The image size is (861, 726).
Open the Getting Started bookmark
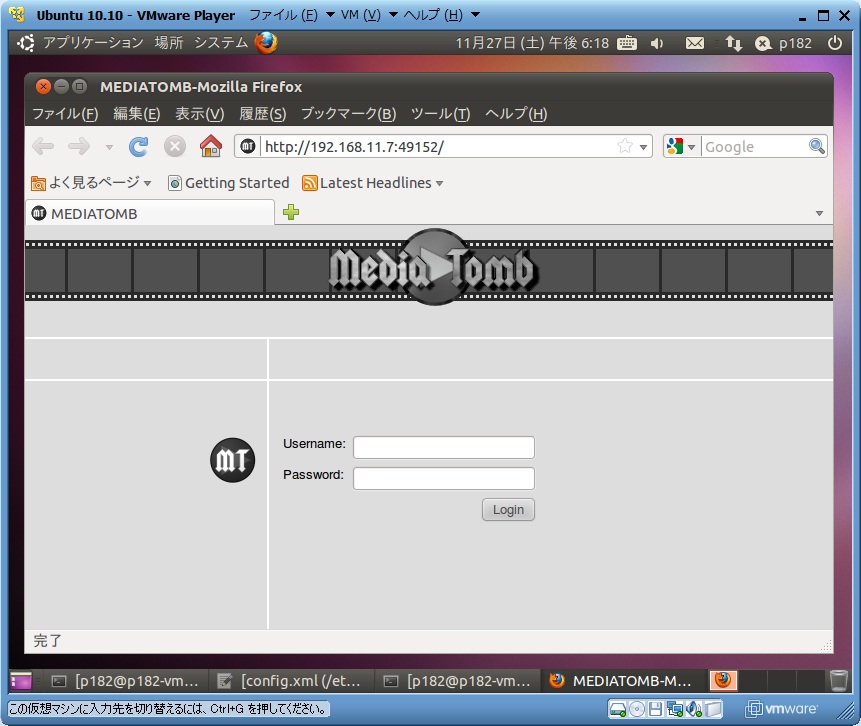click(x=229, y=183)
